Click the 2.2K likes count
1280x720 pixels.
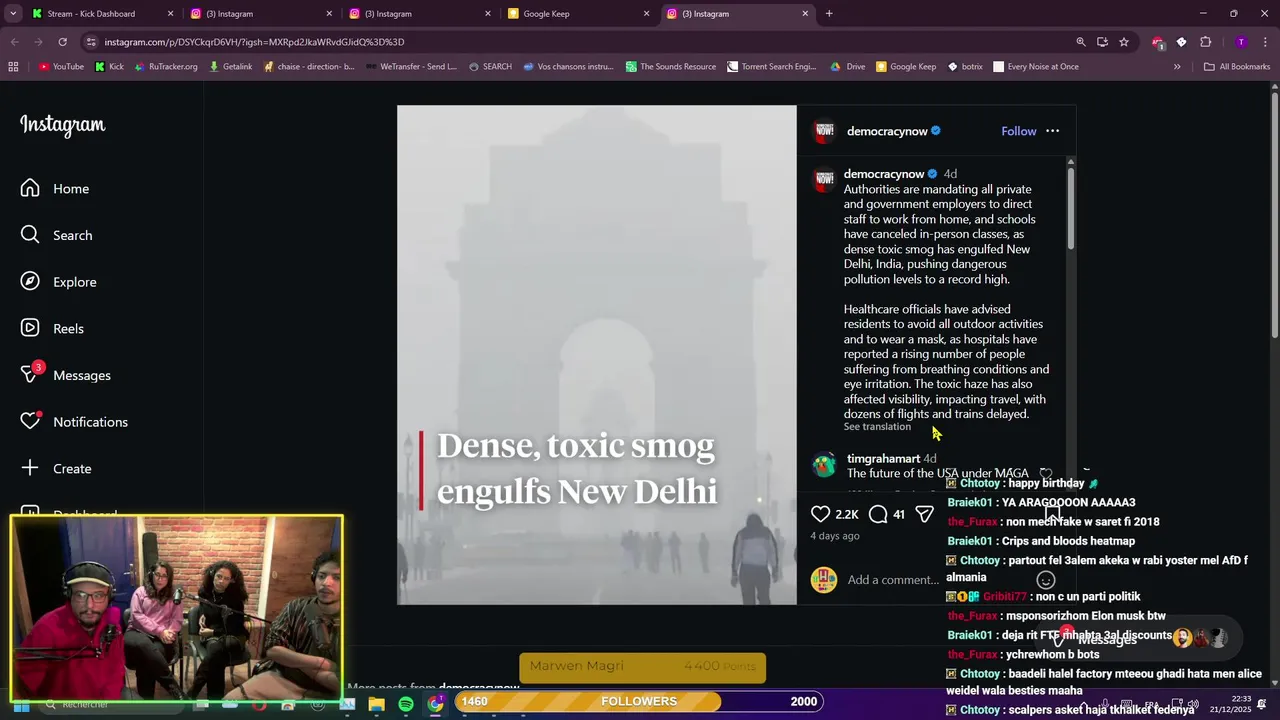point(847,514)
